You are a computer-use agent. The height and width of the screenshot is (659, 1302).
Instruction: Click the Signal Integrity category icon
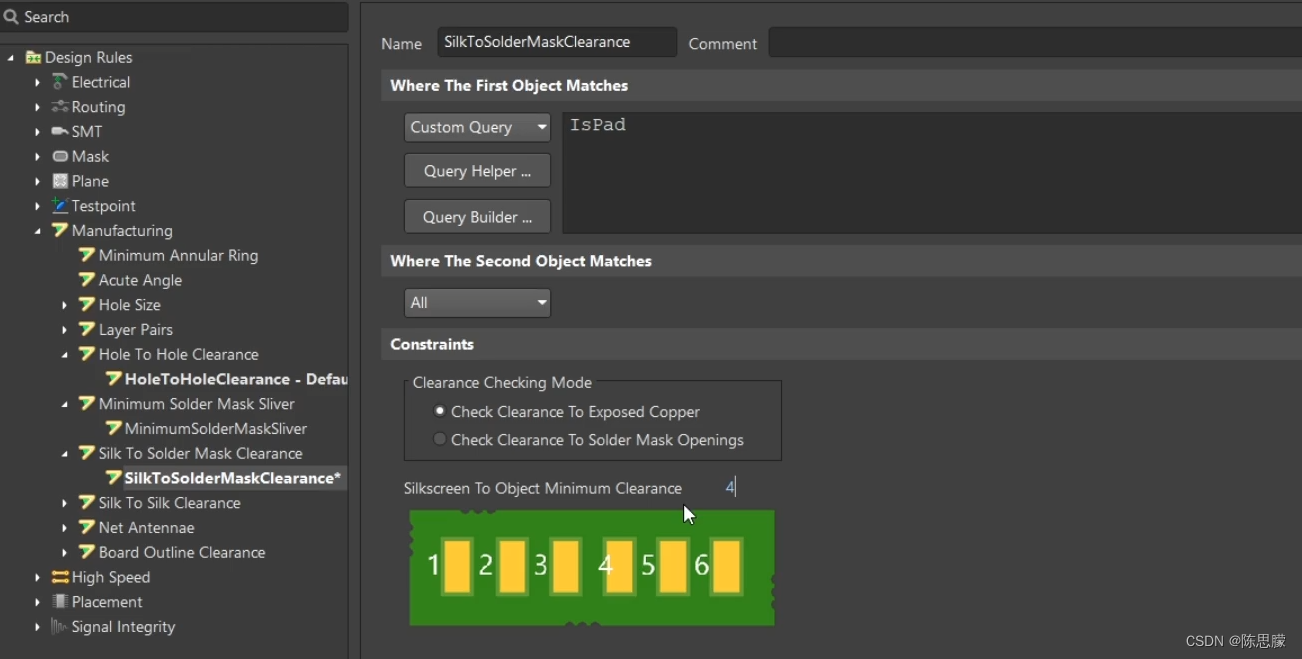[60, 627]
